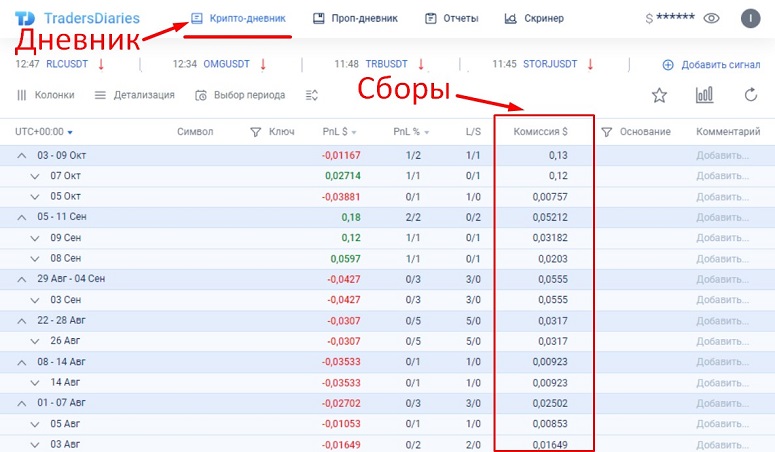Screen dimensions: 775x452
Task: Click the filter icon beside Ключ column
Action: click(255, 131)
